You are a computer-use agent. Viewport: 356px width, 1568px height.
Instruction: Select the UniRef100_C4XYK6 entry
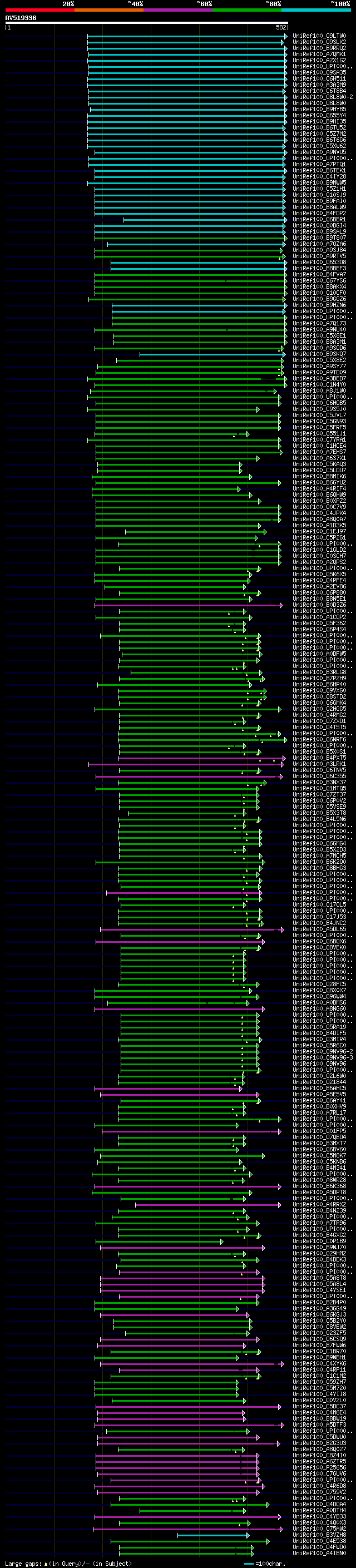click(x=319, y=1364)
